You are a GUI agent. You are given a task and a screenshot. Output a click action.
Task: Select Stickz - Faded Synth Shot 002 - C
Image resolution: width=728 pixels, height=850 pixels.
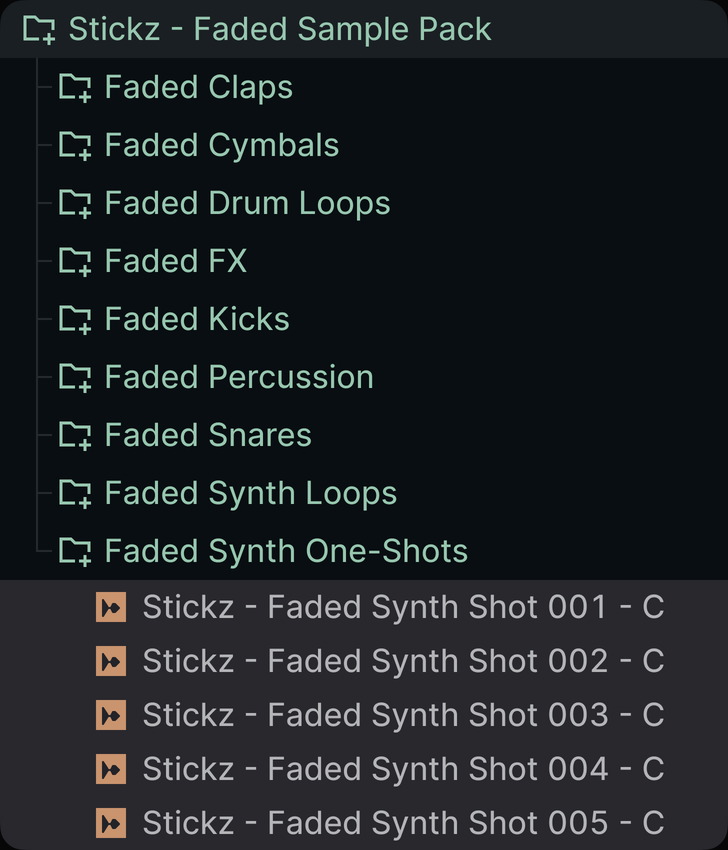pos(403,661)
